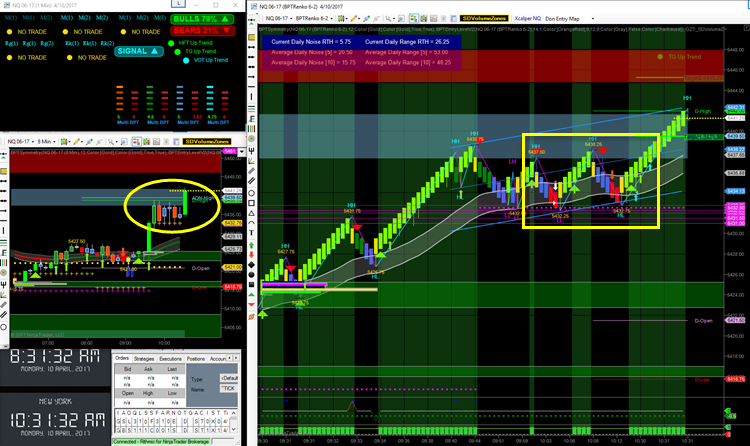
Task: Select the text T tool in the Renko chart side toolbar
Action: [252, 233]
